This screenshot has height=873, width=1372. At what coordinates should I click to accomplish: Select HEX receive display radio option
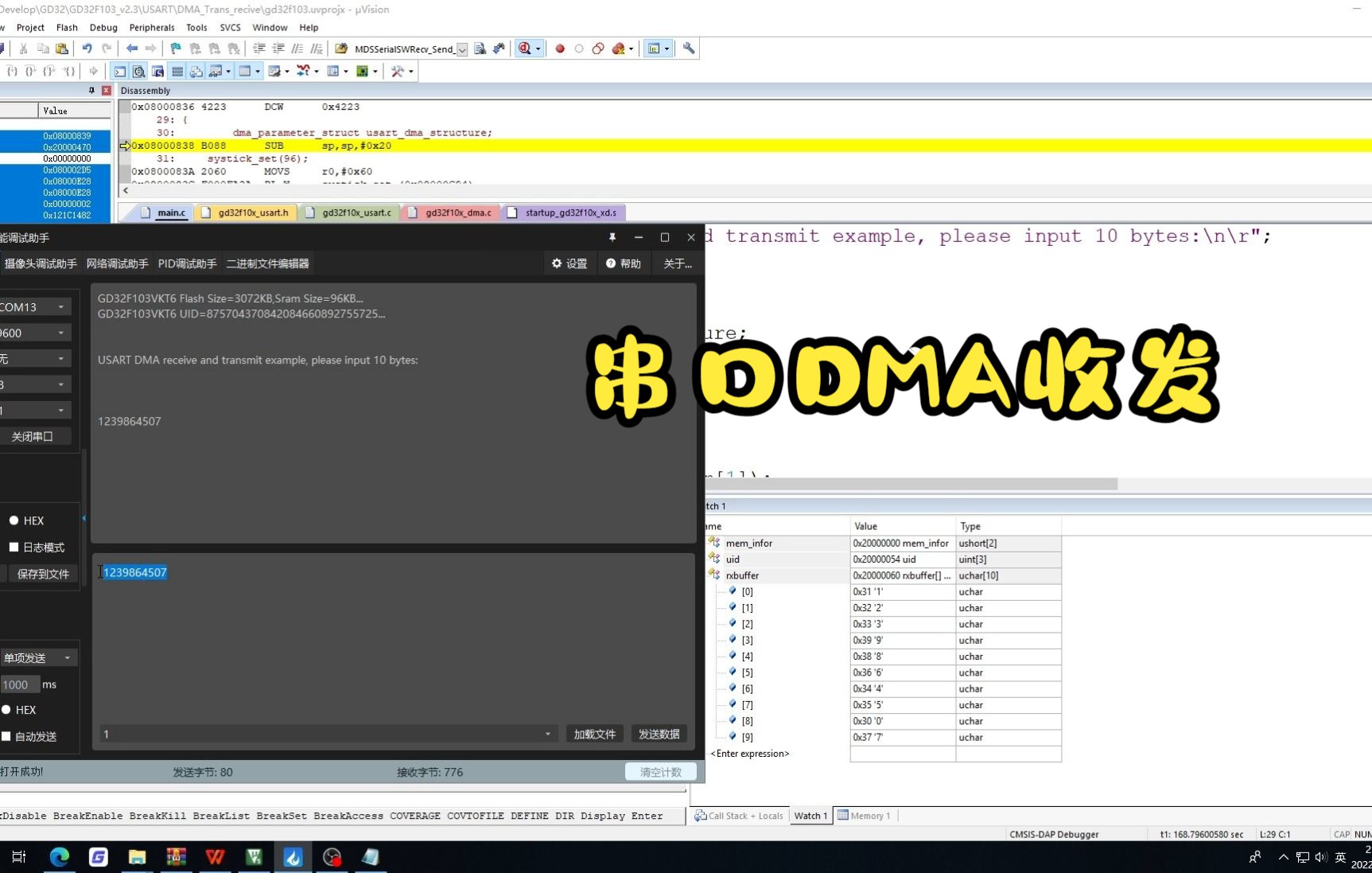coord(14,520)
